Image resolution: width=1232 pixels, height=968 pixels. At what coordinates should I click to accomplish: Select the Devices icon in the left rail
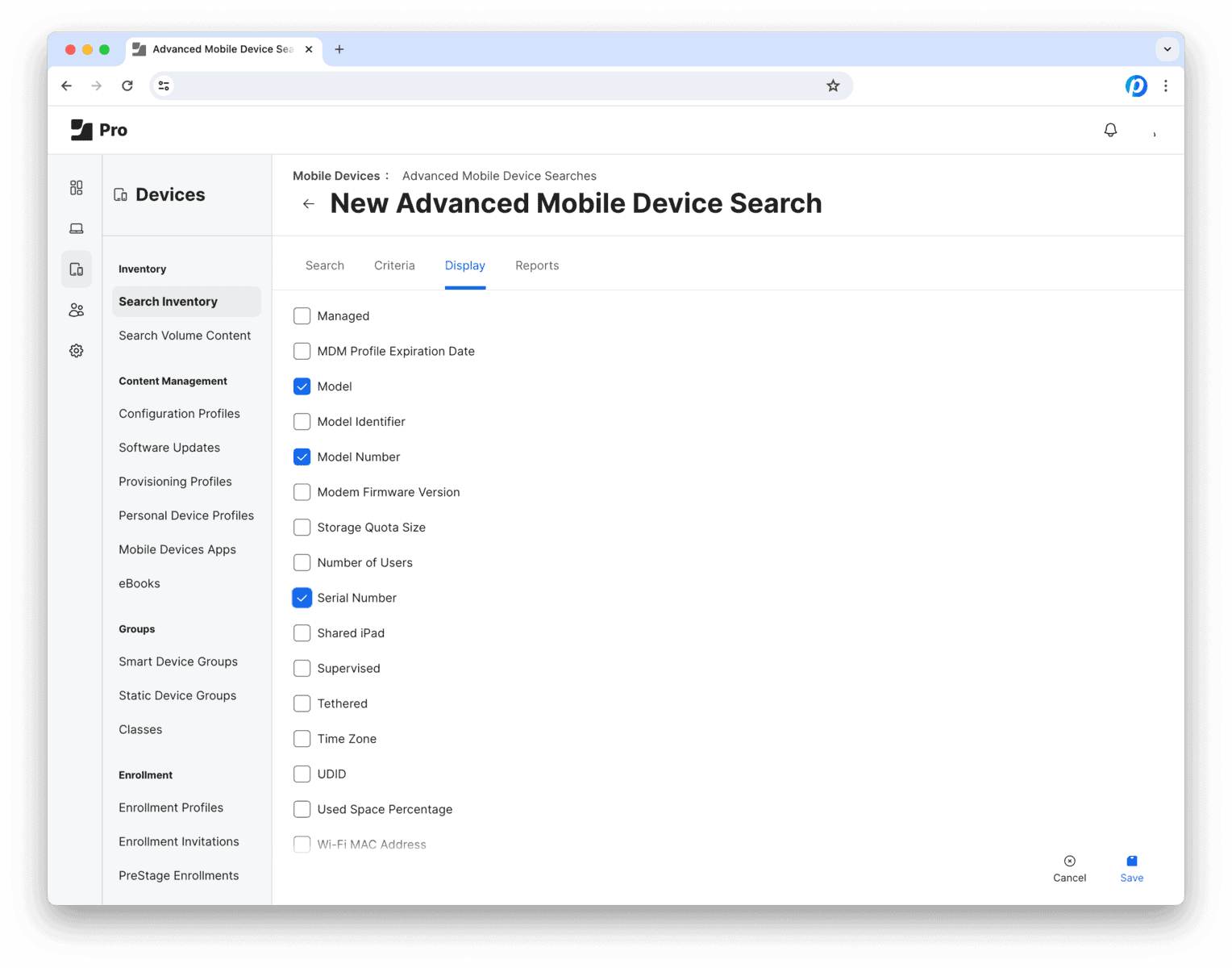(x=77, y=269)
